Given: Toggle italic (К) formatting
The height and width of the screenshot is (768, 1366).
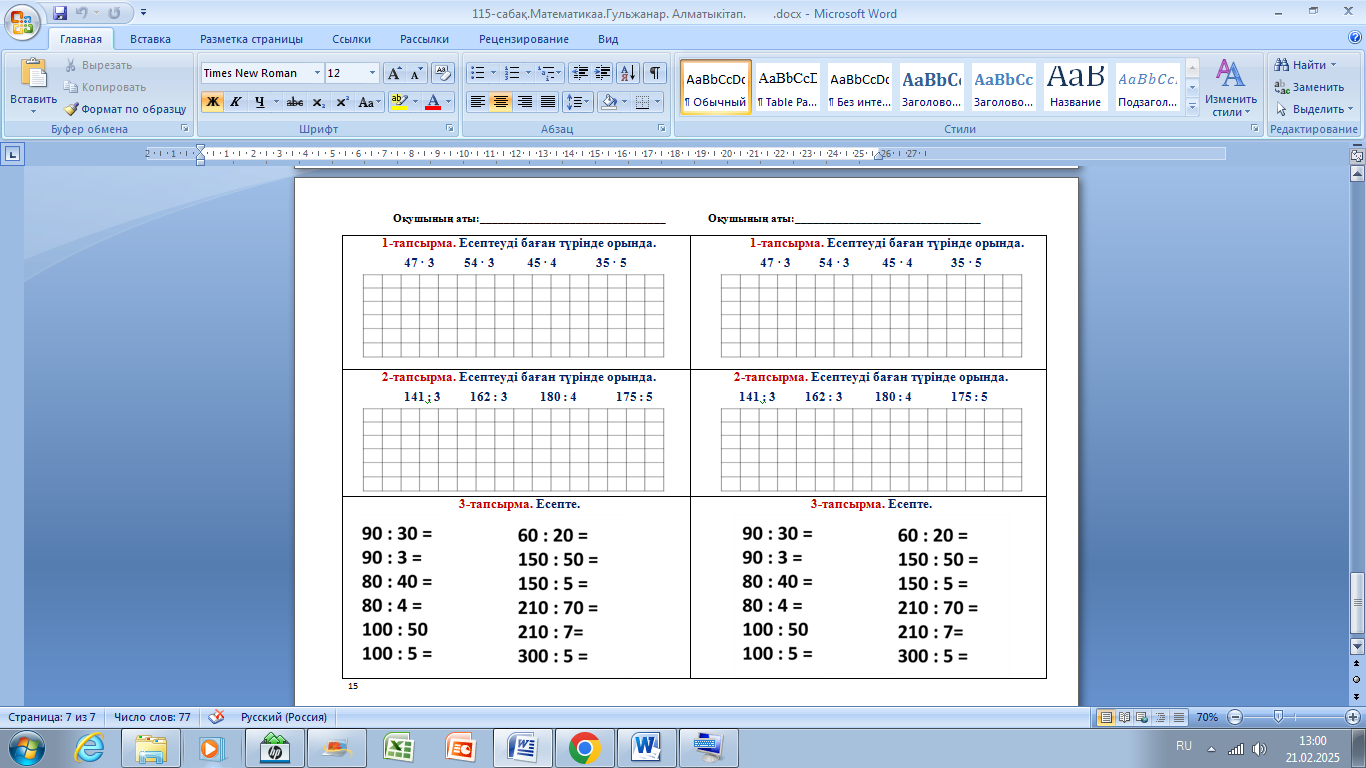Looking at the screenshot, I should (236, 102).
